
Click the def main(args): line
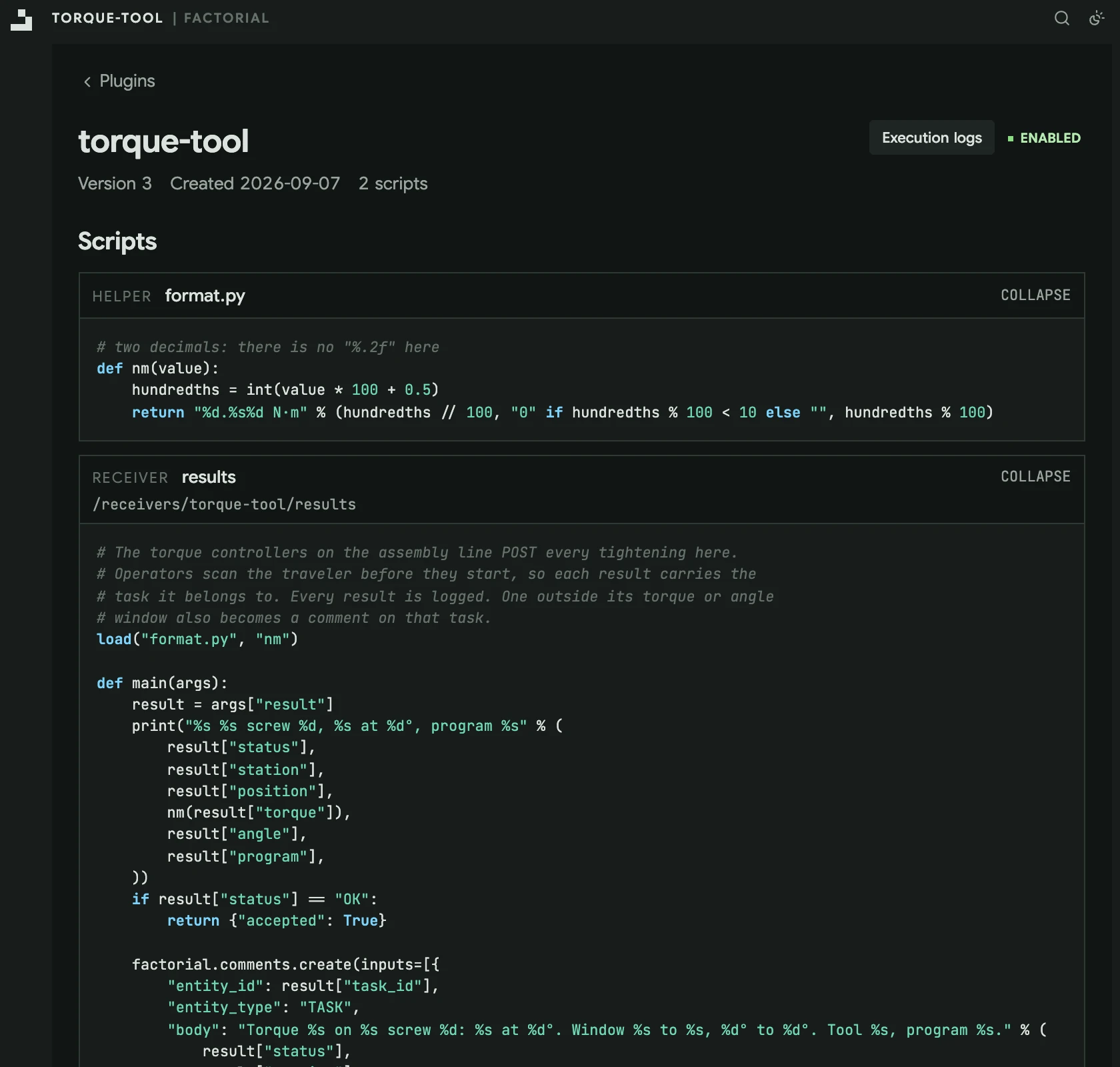coord(162,683)
